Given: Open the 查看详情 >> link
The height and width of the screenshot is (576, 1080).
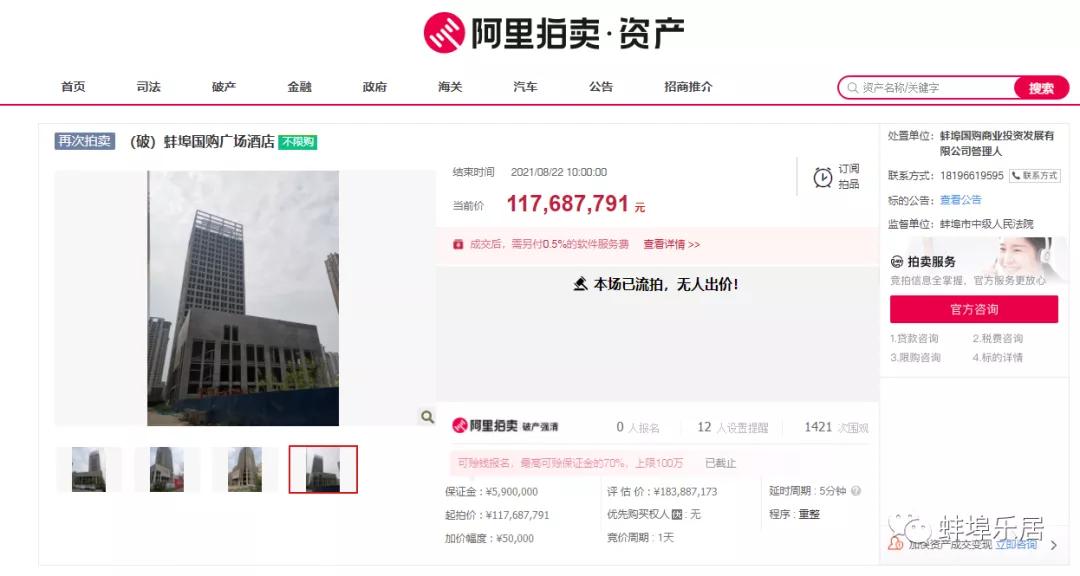Looking at the screenshot, I should coord(672,245).
